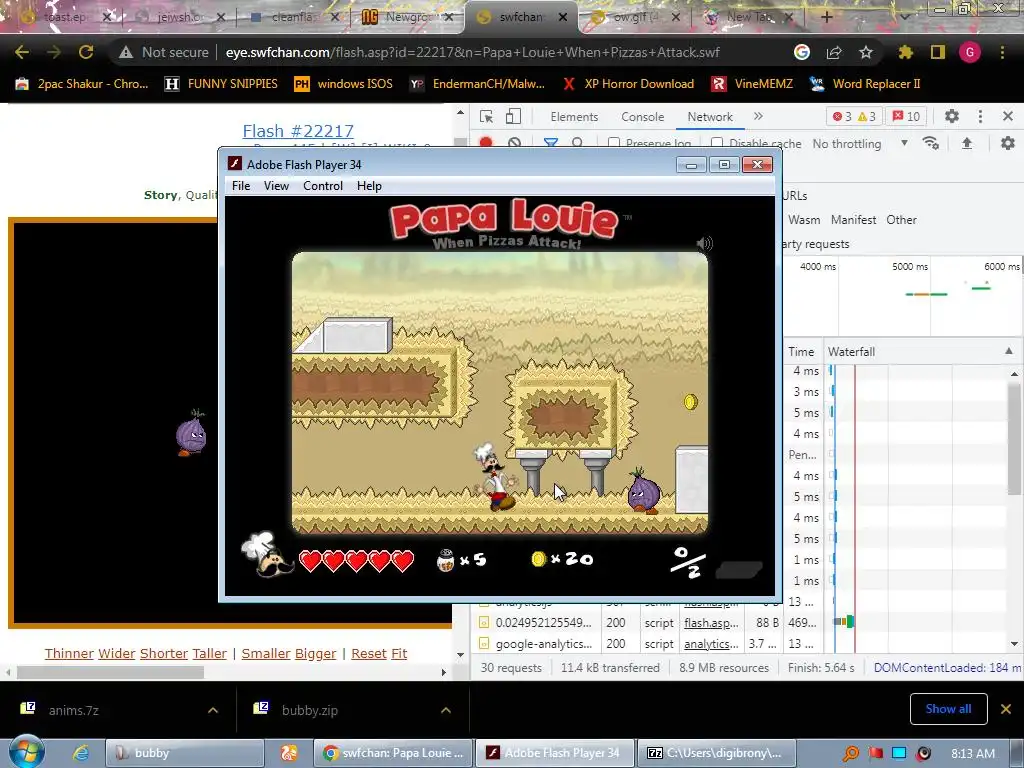Viewport: 1024px width, 768px height.
Task: Open the XP Horror Download bookmark
Action: 630,84
